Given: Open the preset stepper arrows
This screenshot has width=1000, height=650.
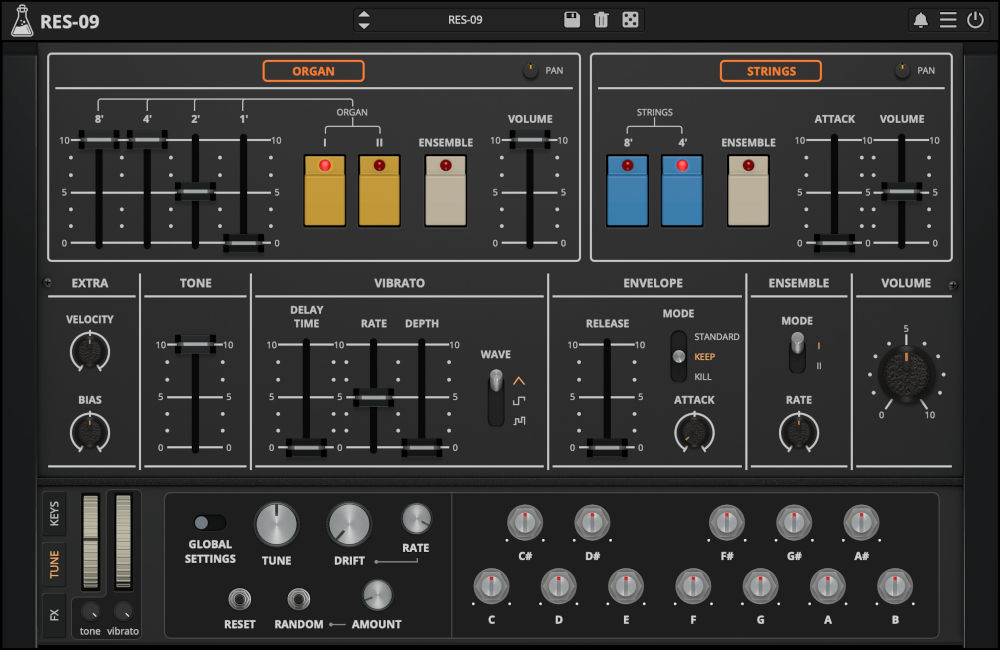Looking at the screenshot, I should click(x=363, y=18).
